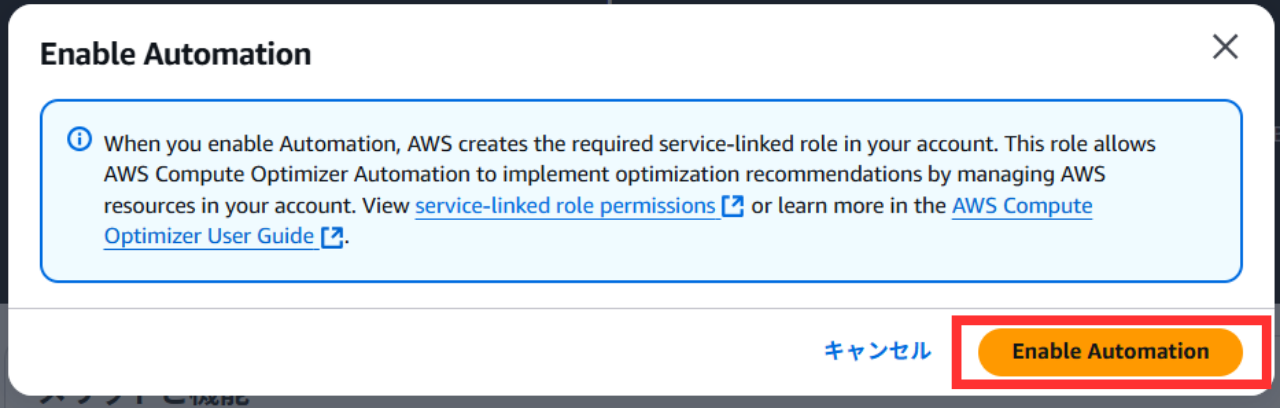Click empty footer area left of キャンセル
Screen dimensions: 1280x408
pyautogui.click(x=400, y=351)
